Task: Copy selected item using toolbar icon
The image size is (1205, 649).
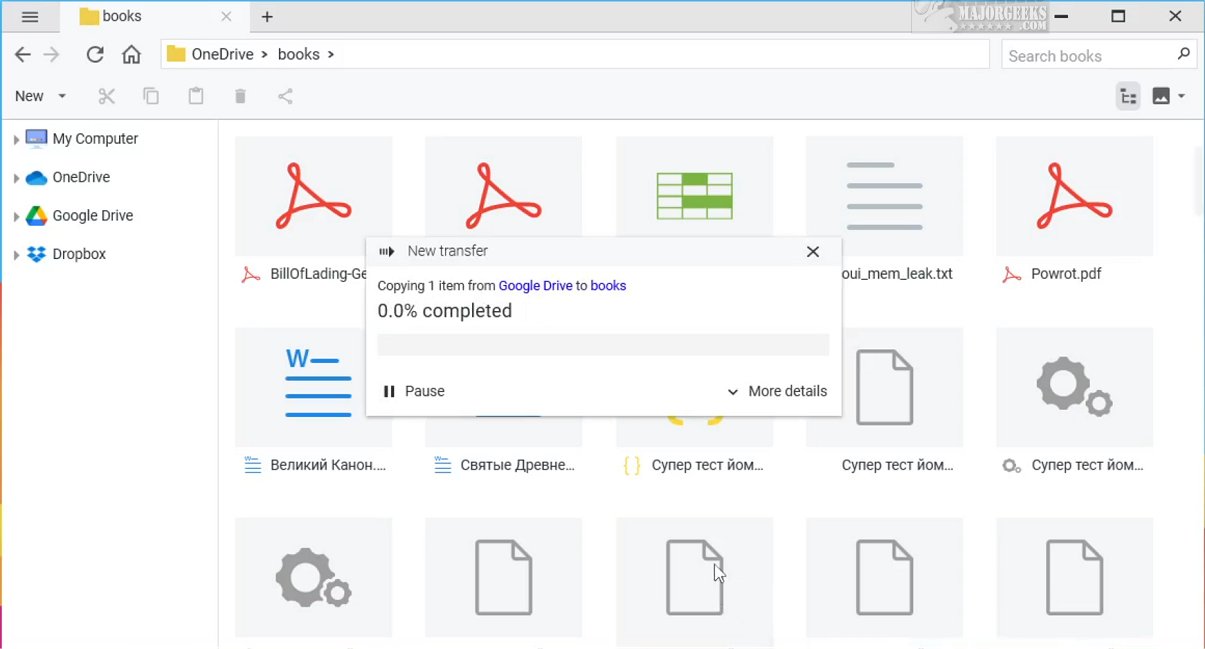Action: click(x=151, y=96)
